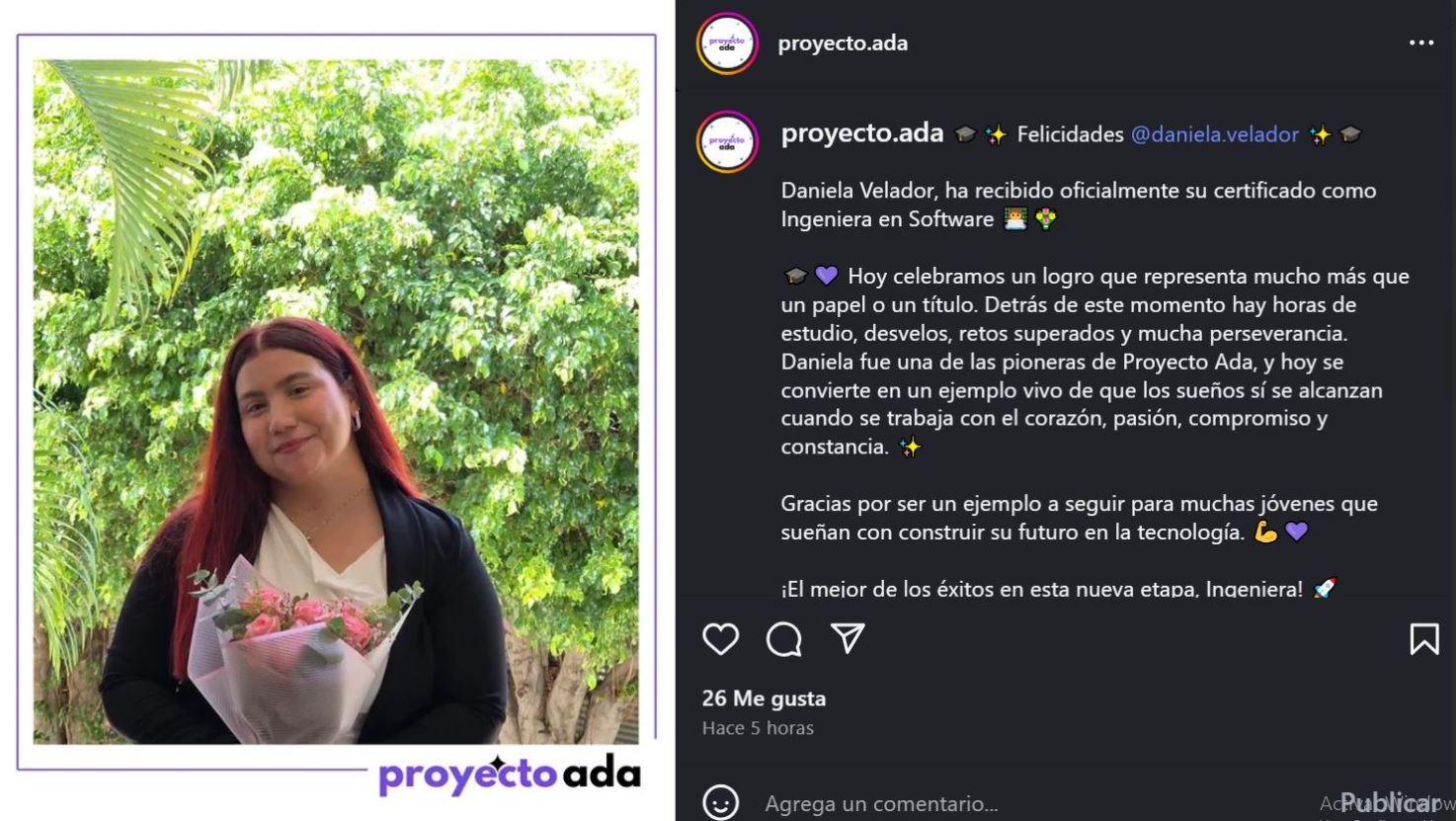Visit the @daniela.velador mention link
This screenshot has width=1456, height=821.
[1214, 134]
